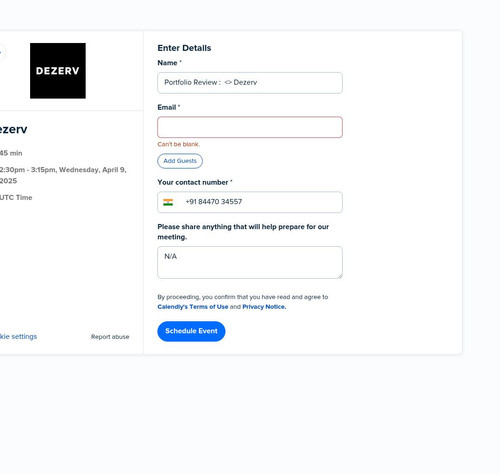Click the contact number phone field

250,202
